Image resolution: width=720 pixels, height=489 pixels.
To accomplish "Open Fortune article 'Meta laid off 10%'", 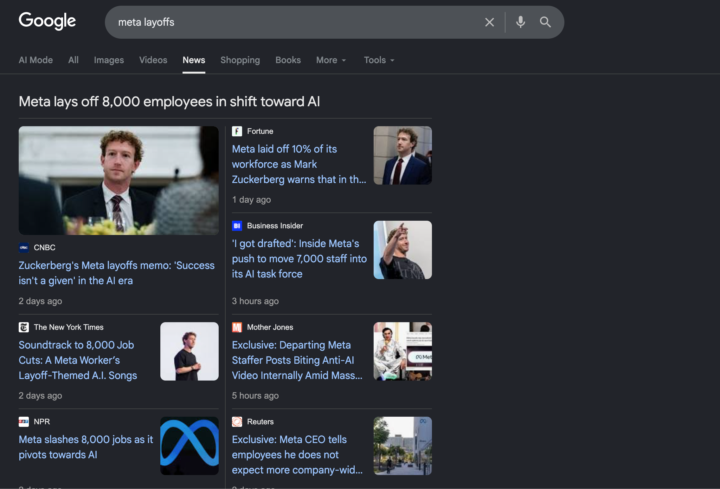I will [299, 164].
